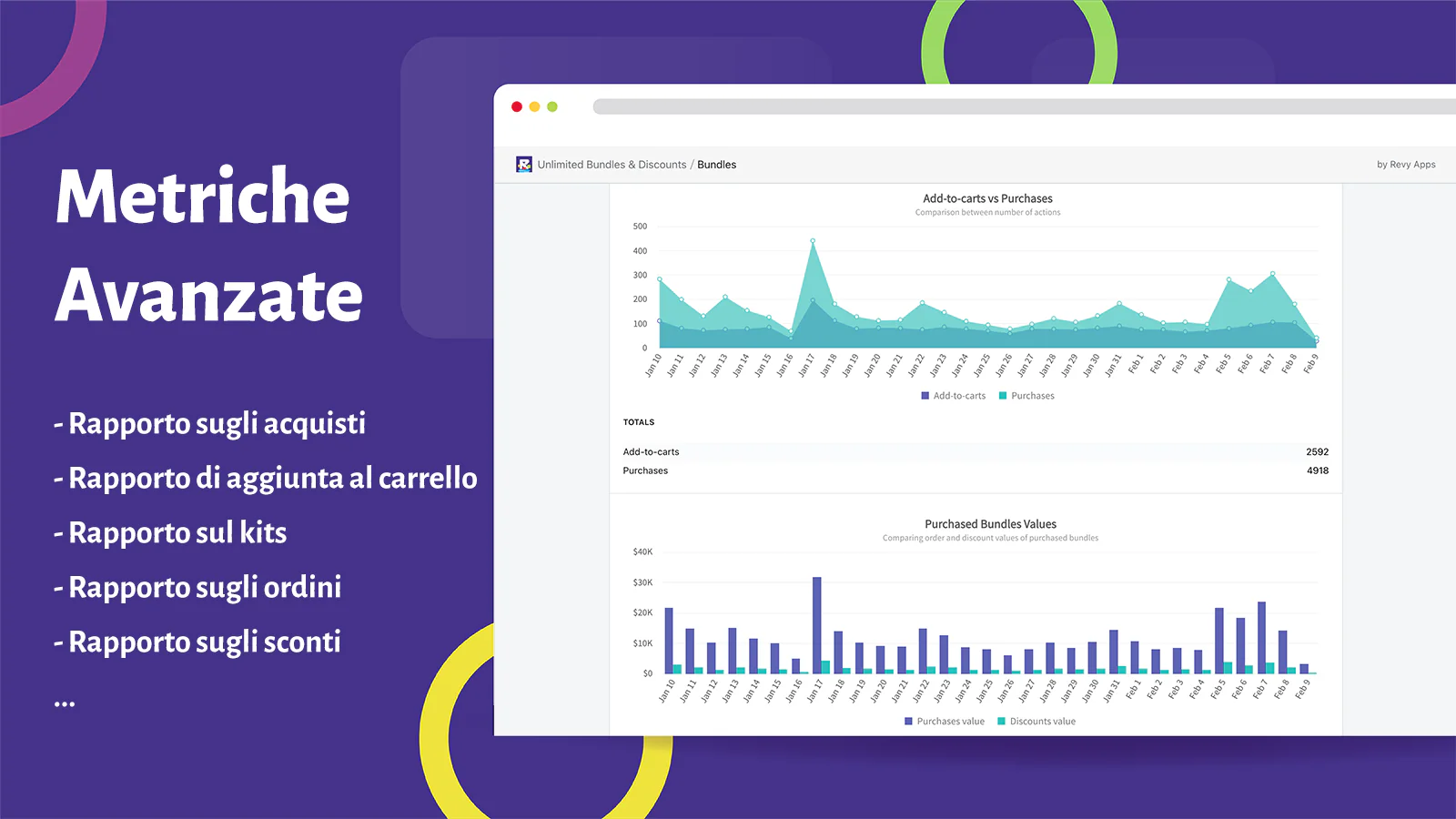
Task: Select the Purchases totals row
Action: click(976, 470)
